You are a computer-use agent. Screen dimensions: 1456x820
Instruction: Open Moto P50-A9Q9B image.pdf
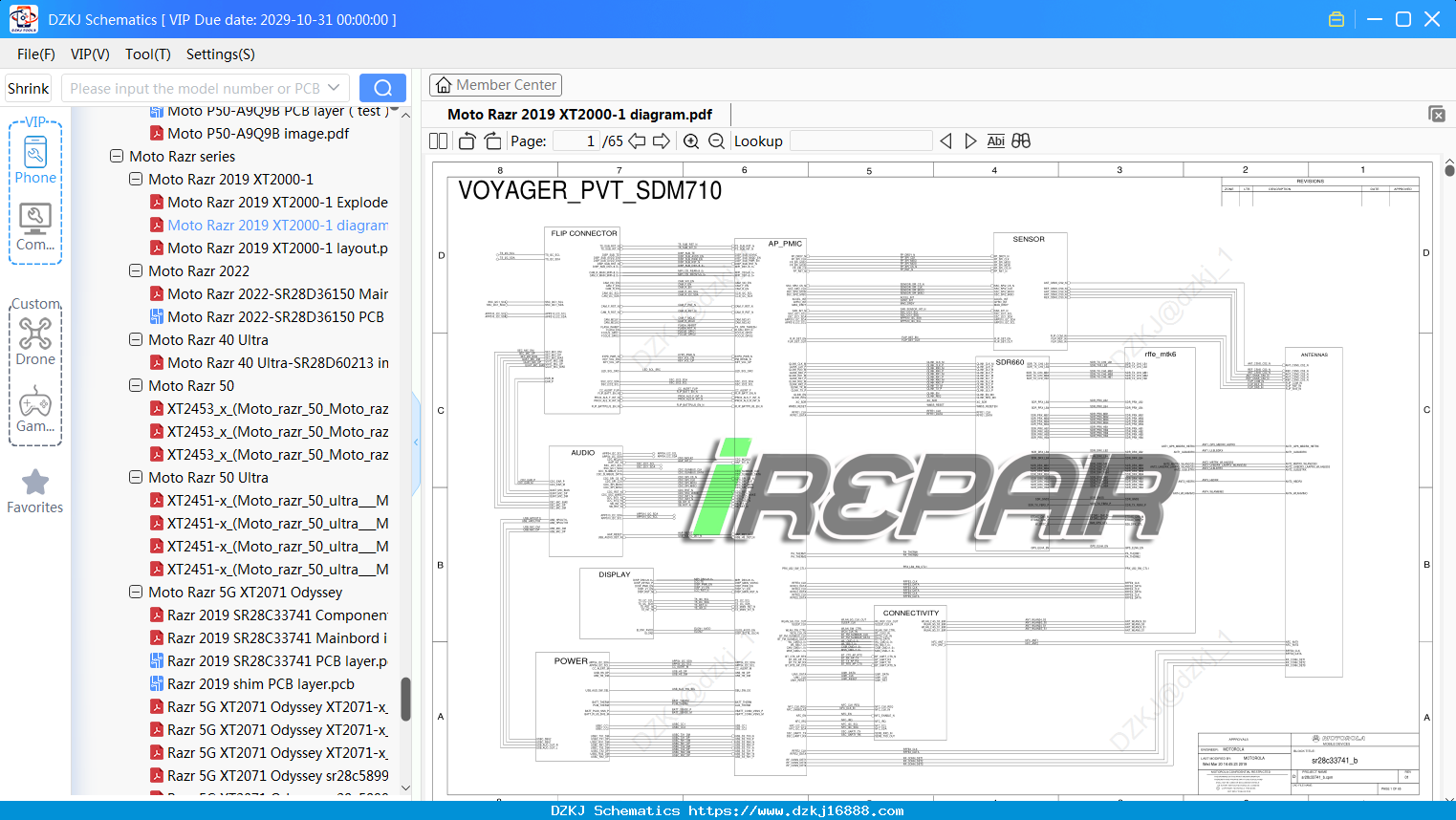[250, 133]
